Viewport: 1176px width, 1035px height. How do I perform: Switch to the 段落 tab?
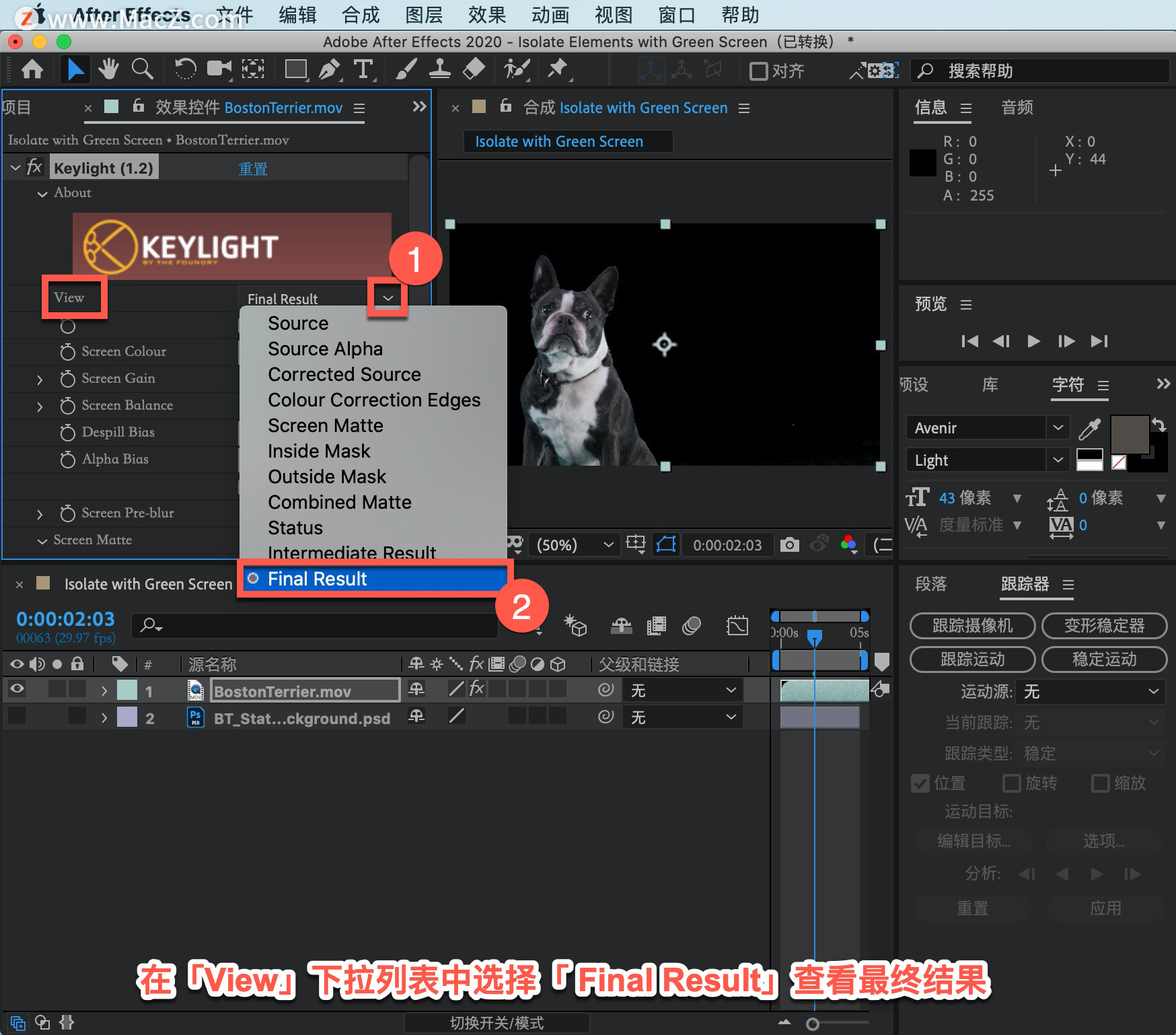931,584
